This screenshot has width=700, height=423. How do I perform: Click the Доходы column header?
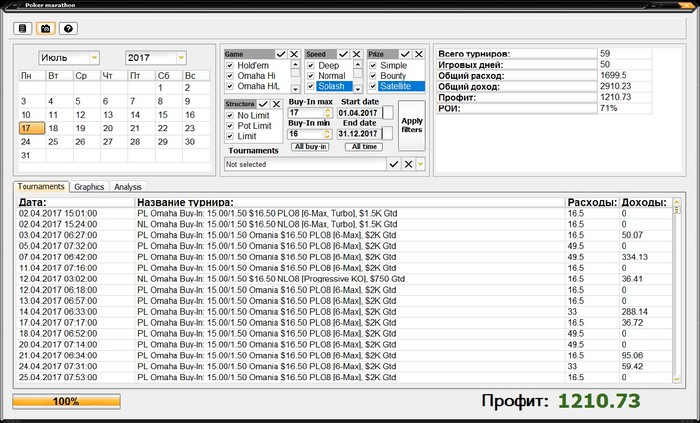click(646, 203)
